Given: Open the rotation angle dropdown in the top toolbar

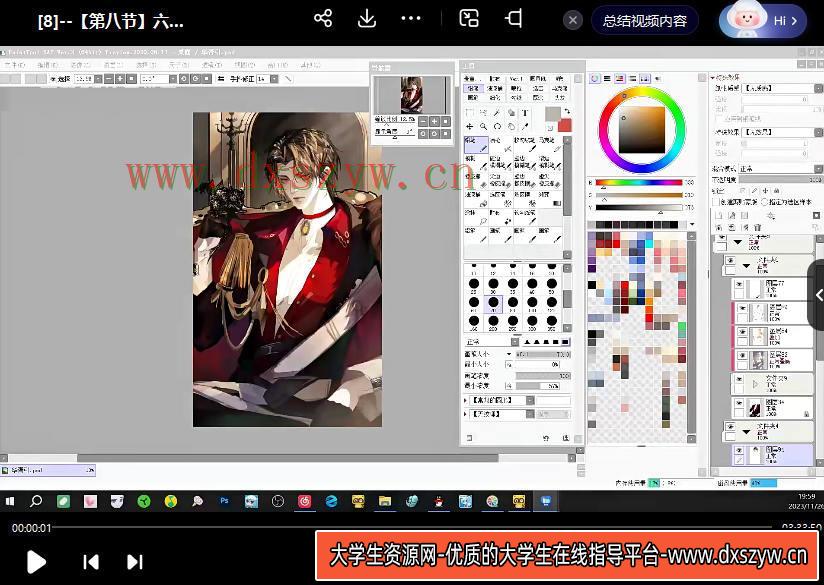Looking at the screenshot, I should [x=172, y=79].
